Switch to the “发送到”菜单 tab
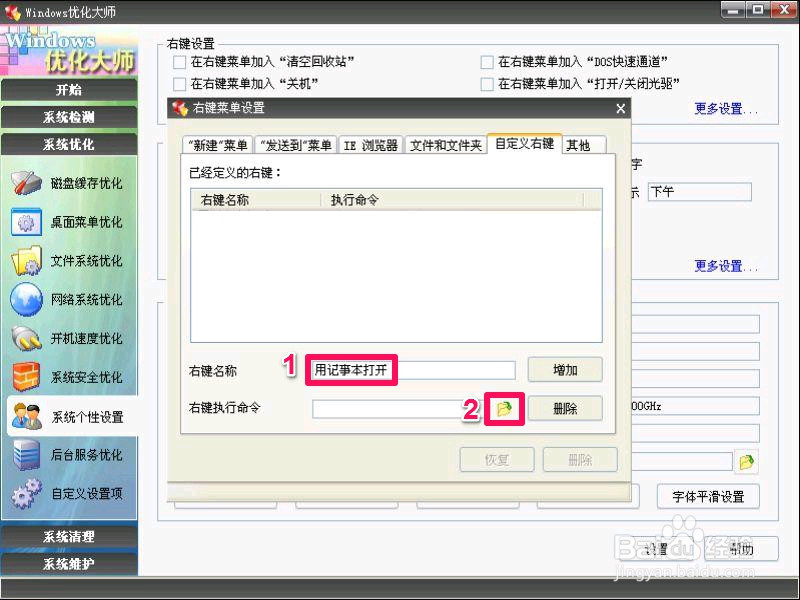 [x=295, y=145]
